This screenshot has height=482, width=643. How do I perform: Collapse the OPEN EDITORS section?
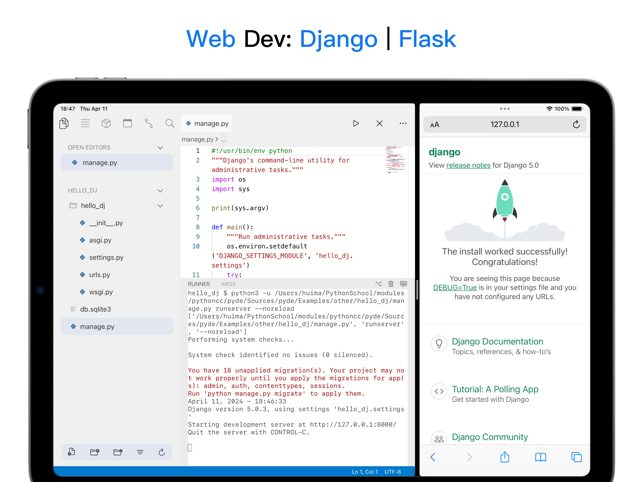click(x=160, y=147)
